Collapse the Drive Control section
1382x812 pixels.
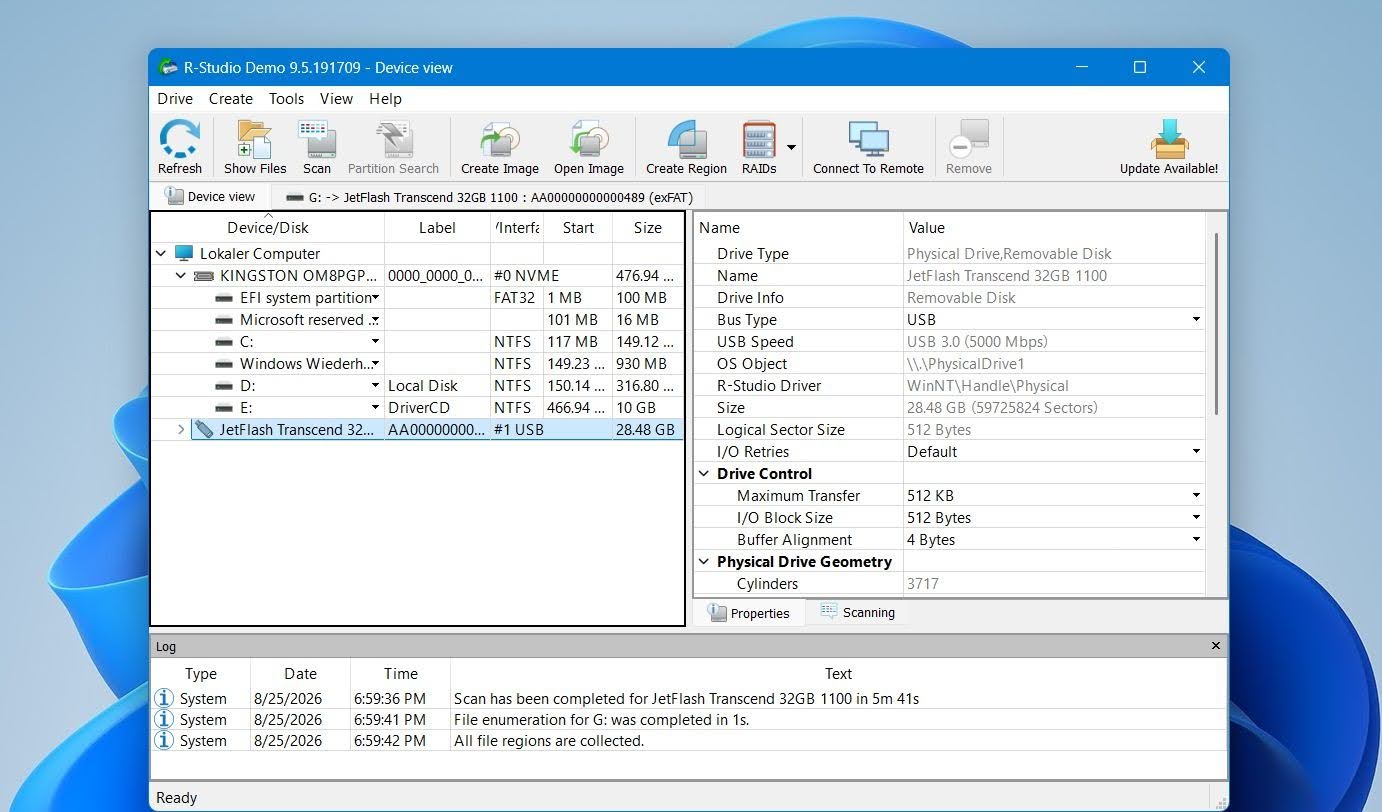(704, 474)
